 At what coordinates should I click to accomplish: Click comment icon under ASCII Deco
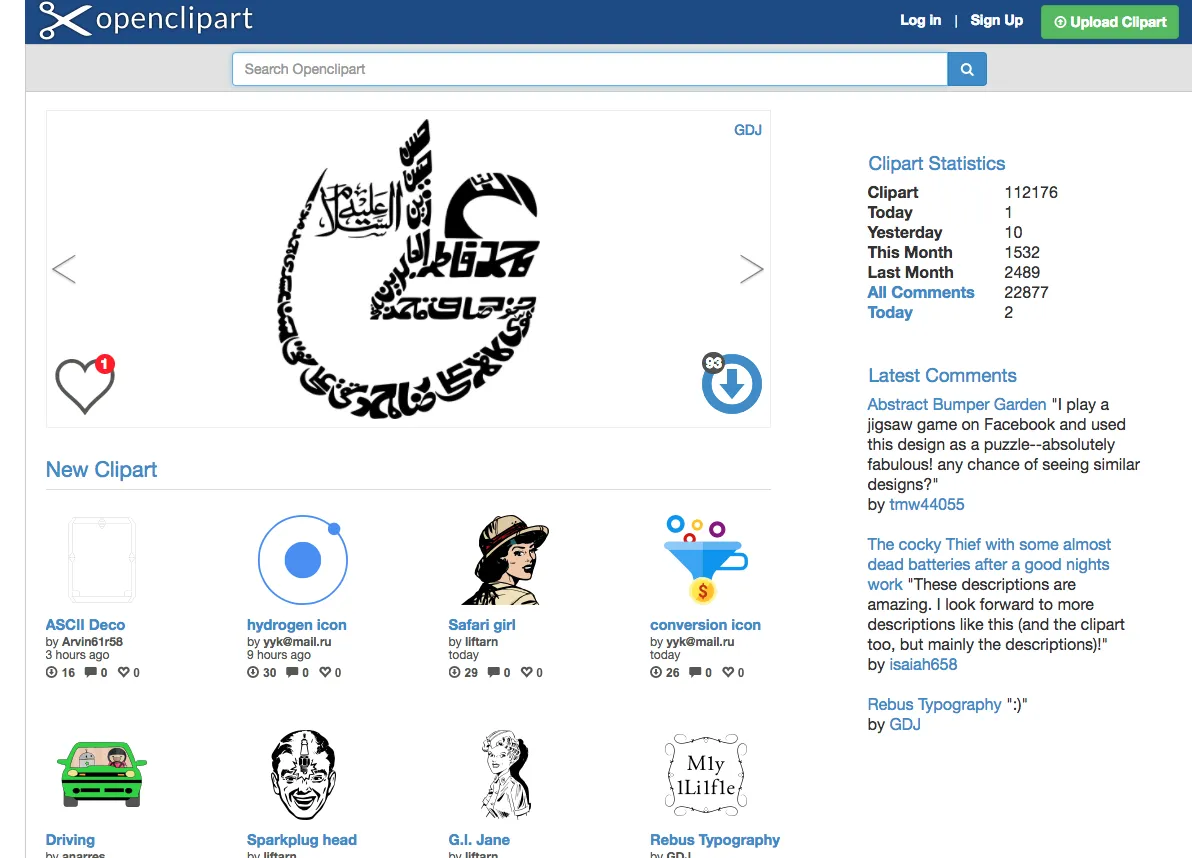[91, 673]
